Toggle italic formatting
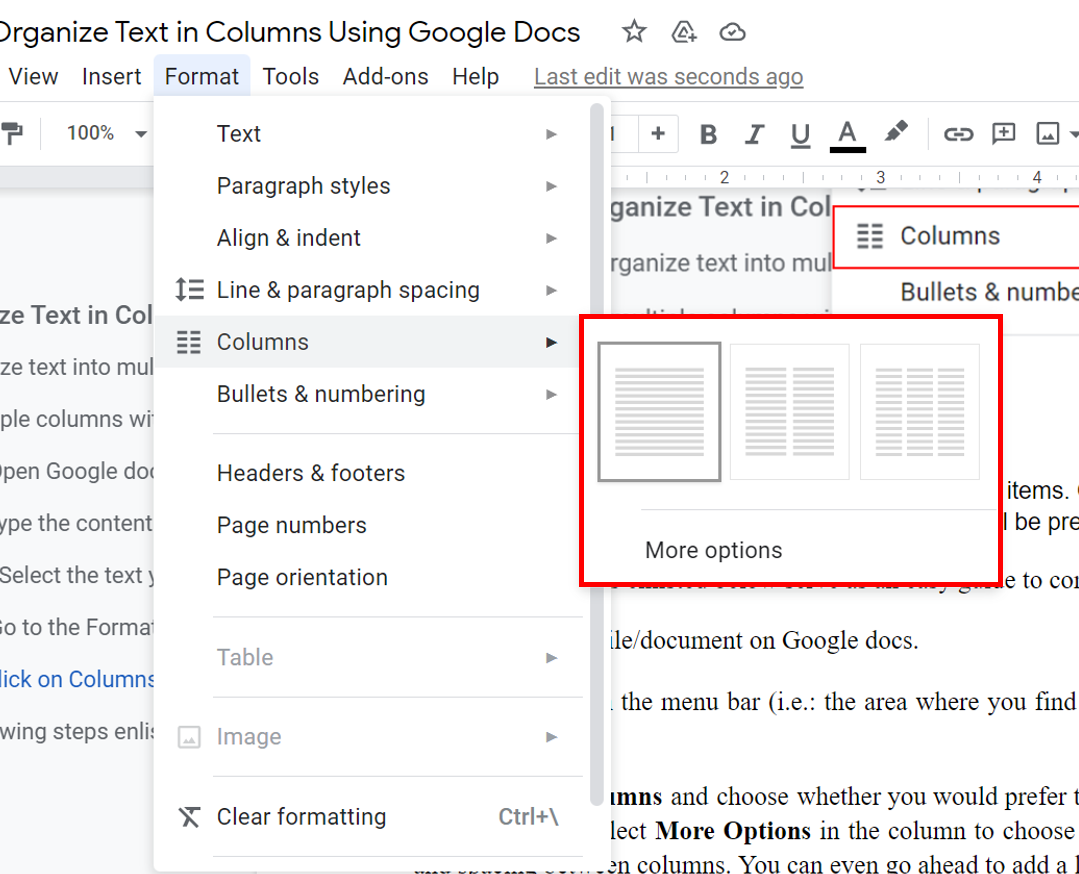Image resolution: width=1079 pixels, height=874 pixels. 755,134
